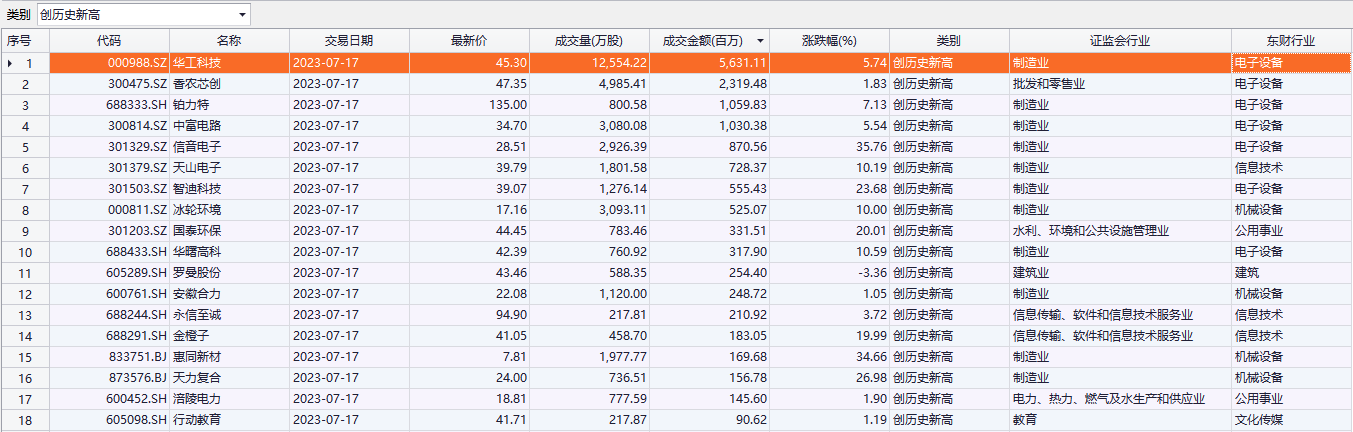Click the 水利、环境和公共设施管理业 cell

tap(1090, 231)
